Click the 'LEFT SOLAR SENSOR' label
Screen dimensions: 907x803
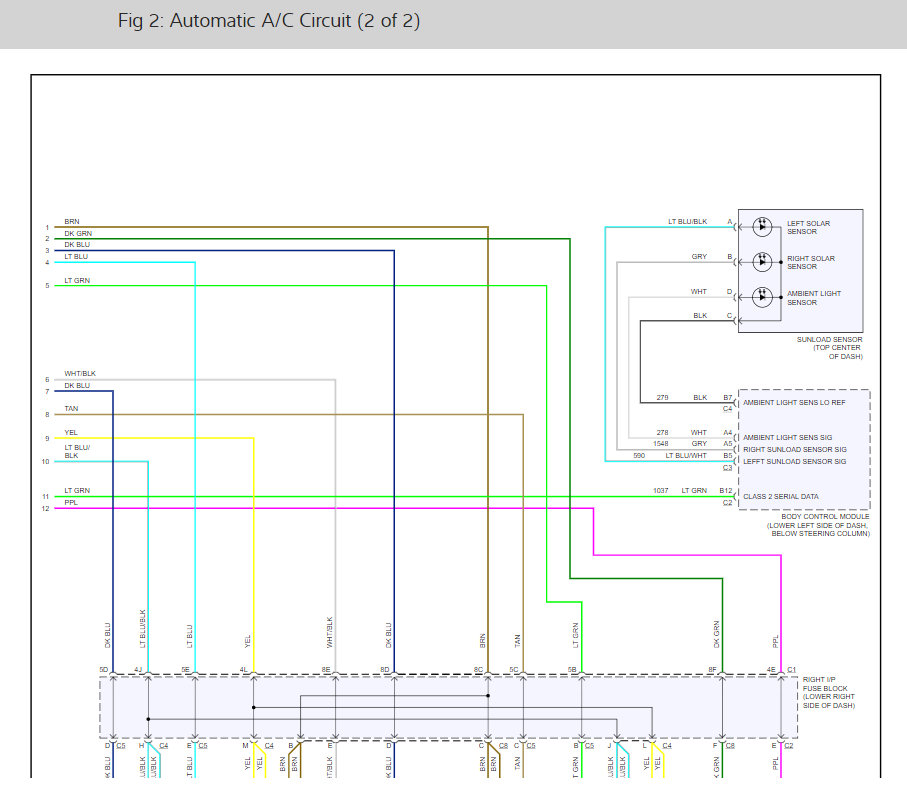pyautogui.click(x=808, y=227)
